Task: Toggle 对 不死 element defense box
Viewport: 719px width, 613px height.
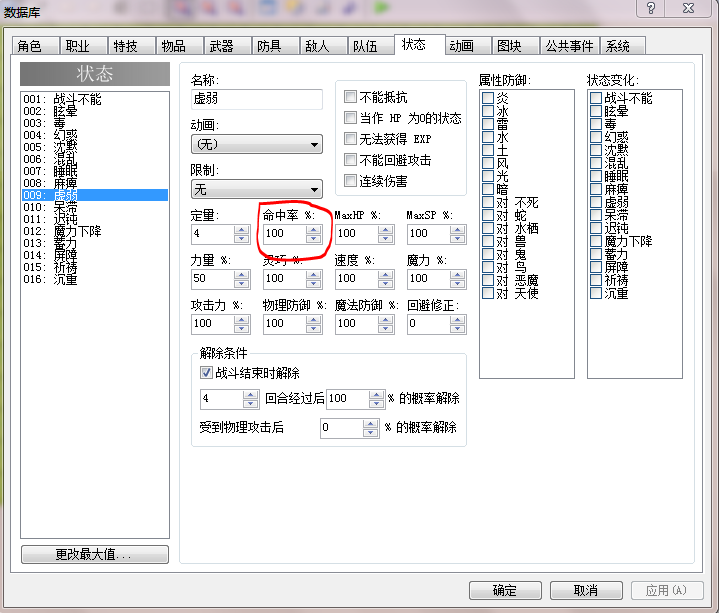Action: 488,202
